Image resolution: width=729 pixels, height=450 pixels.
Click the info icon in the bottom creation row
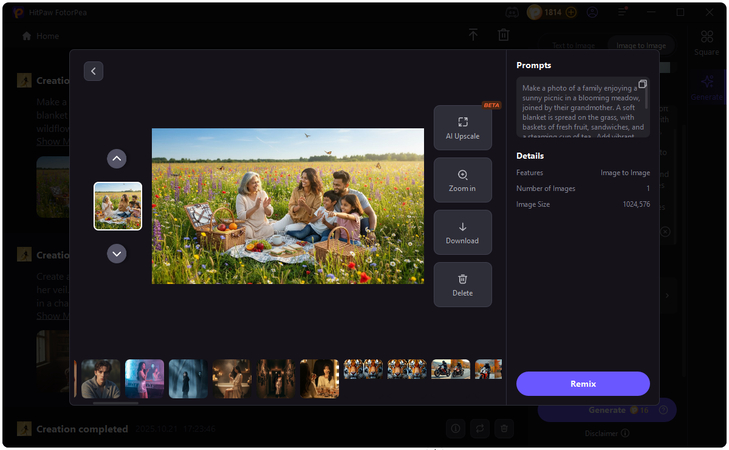(456, 429)
